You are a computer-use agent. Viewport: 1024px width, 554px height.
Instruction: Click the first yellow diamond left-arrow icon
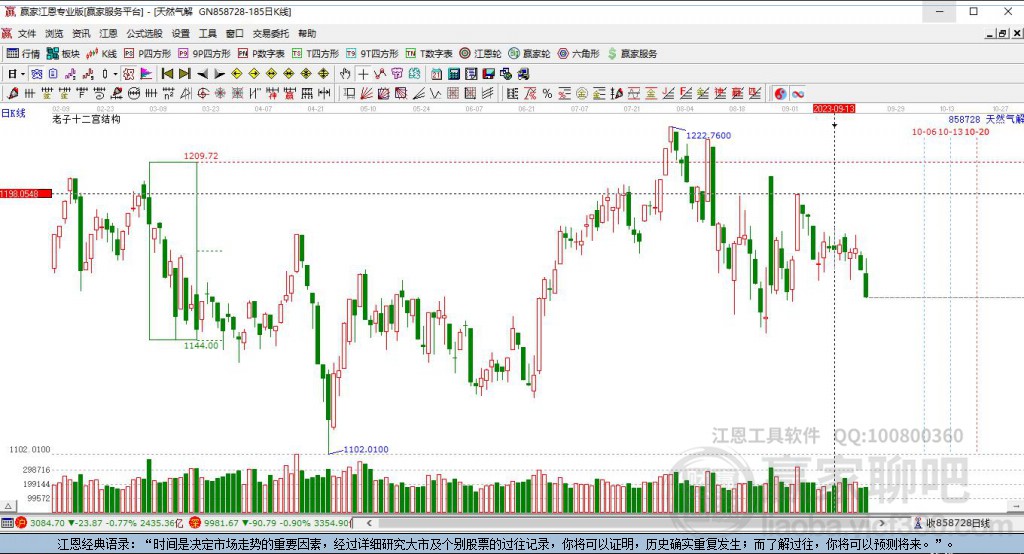tap(237, 74)
